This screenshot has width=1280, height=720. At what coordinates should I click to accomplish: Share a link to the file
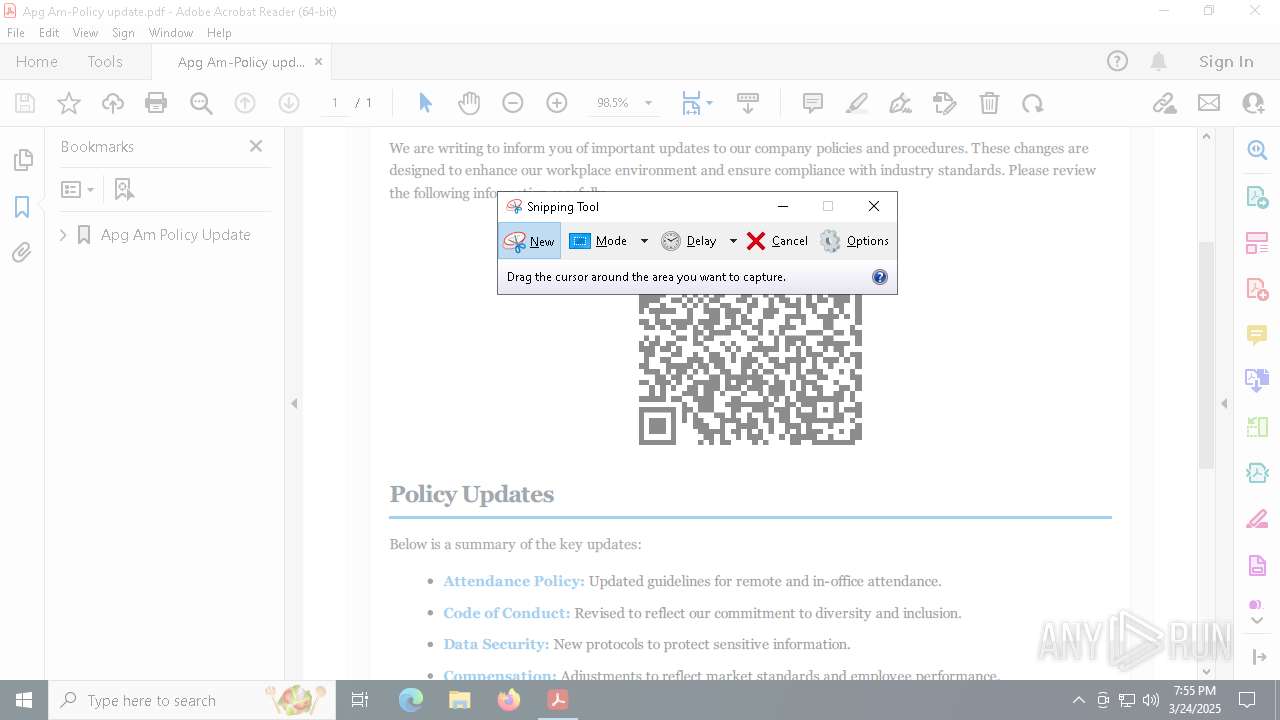coord(1164,103)
